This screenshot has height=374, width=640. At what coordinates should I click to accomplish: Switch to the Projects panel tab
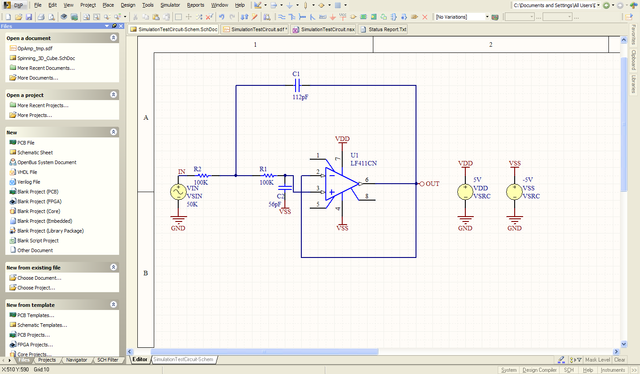pos(47,360)
